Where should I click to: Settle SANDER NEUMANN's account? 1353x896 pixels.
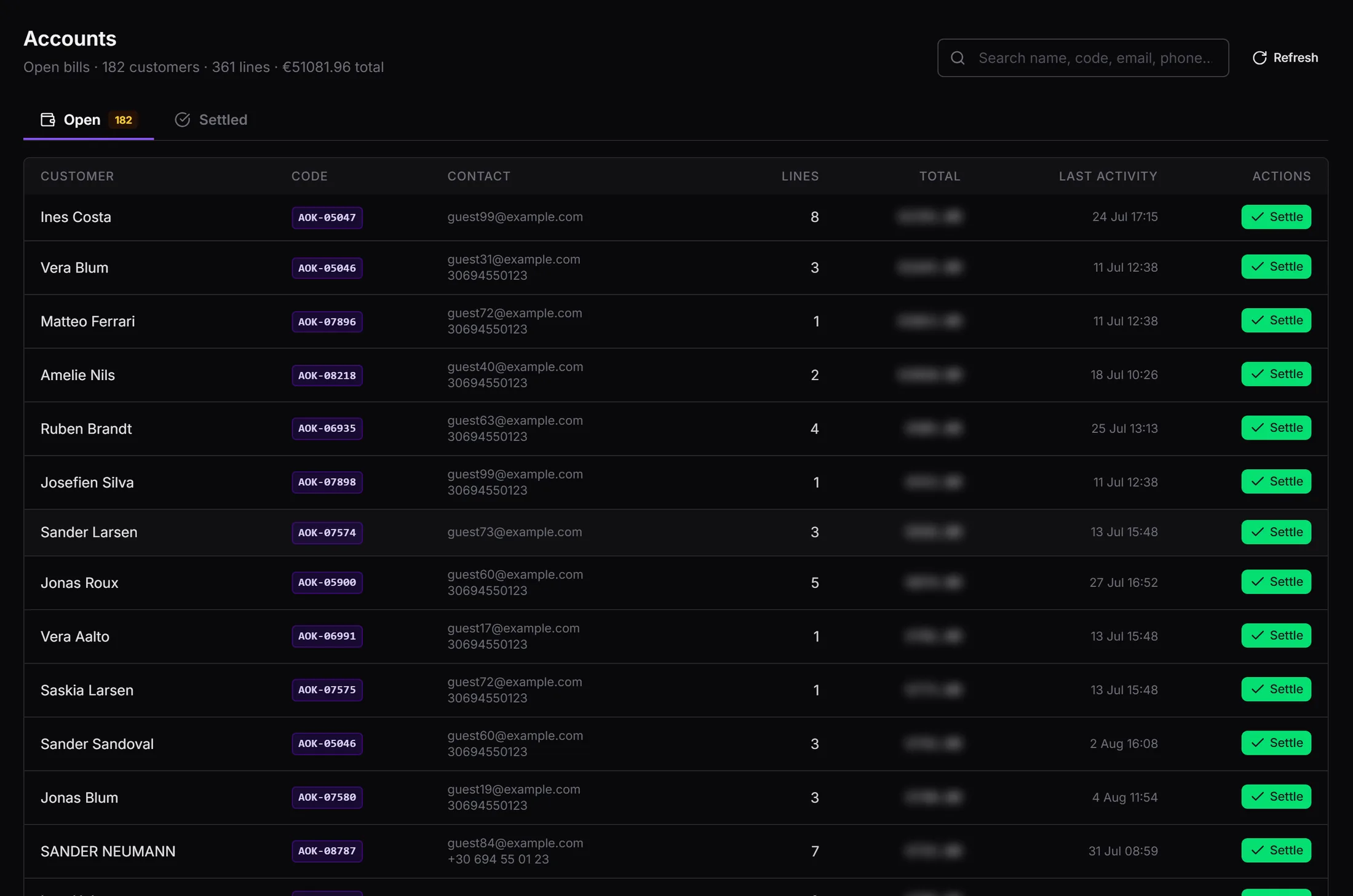(1276, 850)
